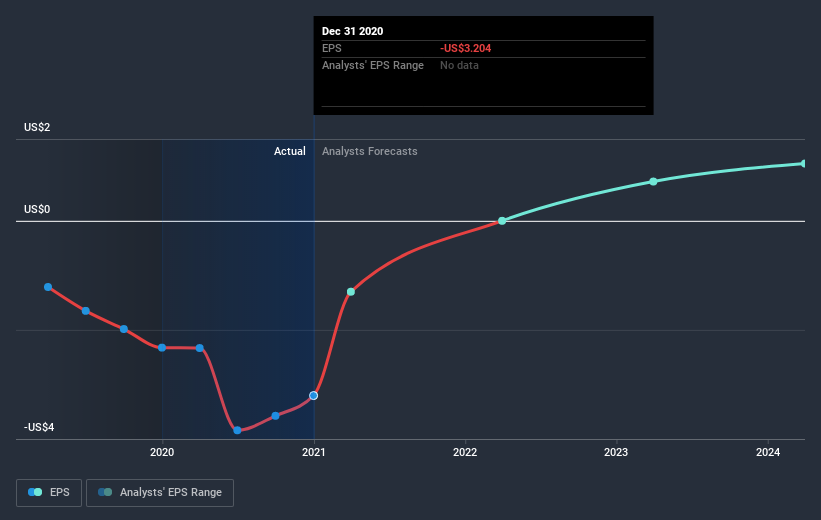Click the 2021 x-axis label
Image resolution: width=821 pixels, height=520 pixels.
pos(314,452)
